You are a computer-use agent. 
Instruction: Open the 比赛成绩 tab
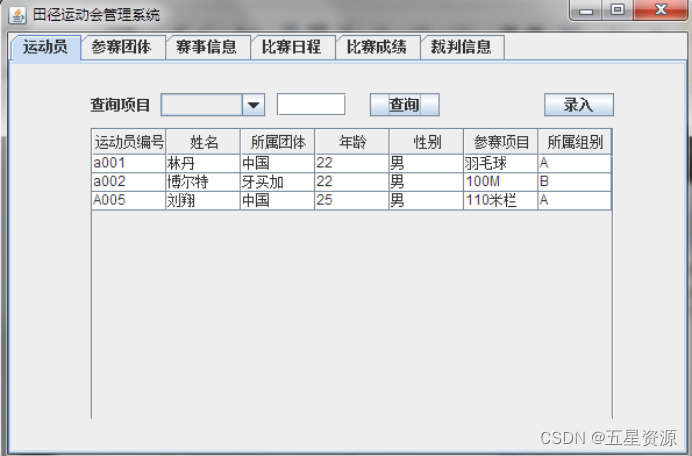(378, 47)
